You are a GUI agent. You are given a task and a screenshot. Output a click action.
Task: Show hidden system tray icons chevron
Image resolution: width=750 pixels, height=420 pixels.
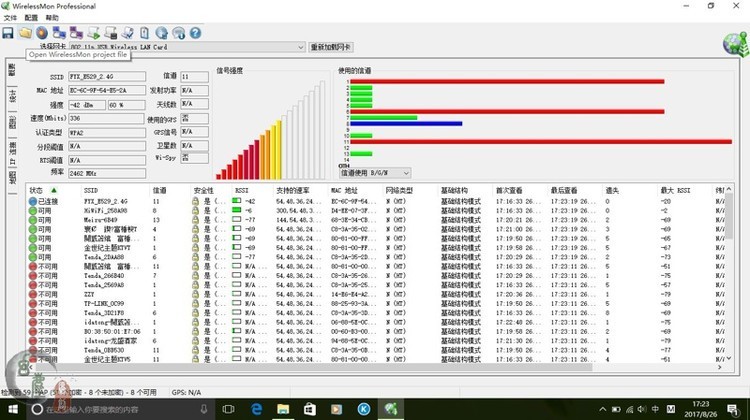(603, 409)
